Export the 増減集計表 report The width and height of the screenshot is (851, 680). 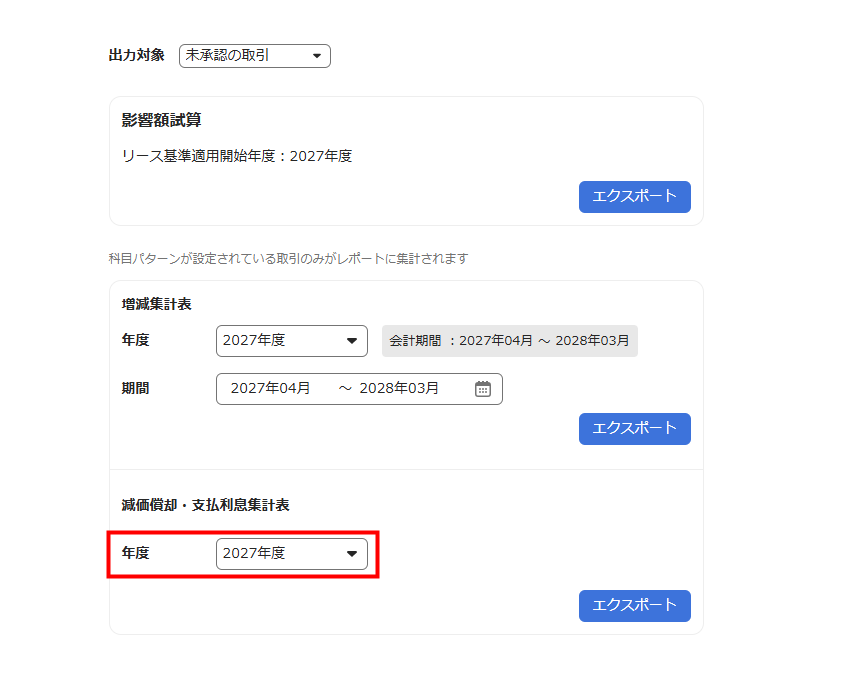coord(634,428)
